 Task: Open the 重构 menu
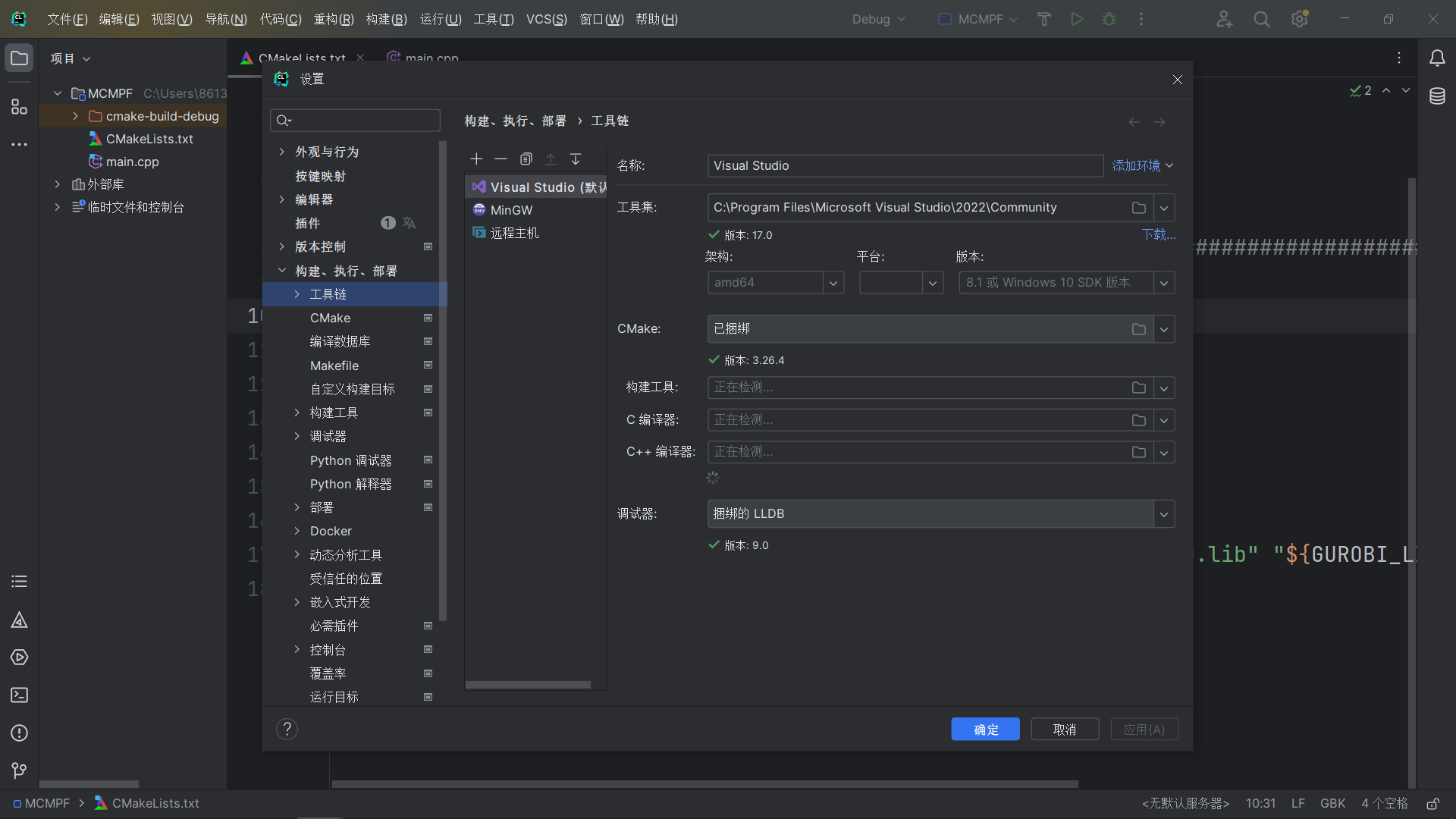pyautogui.click(x=334, y=19)
